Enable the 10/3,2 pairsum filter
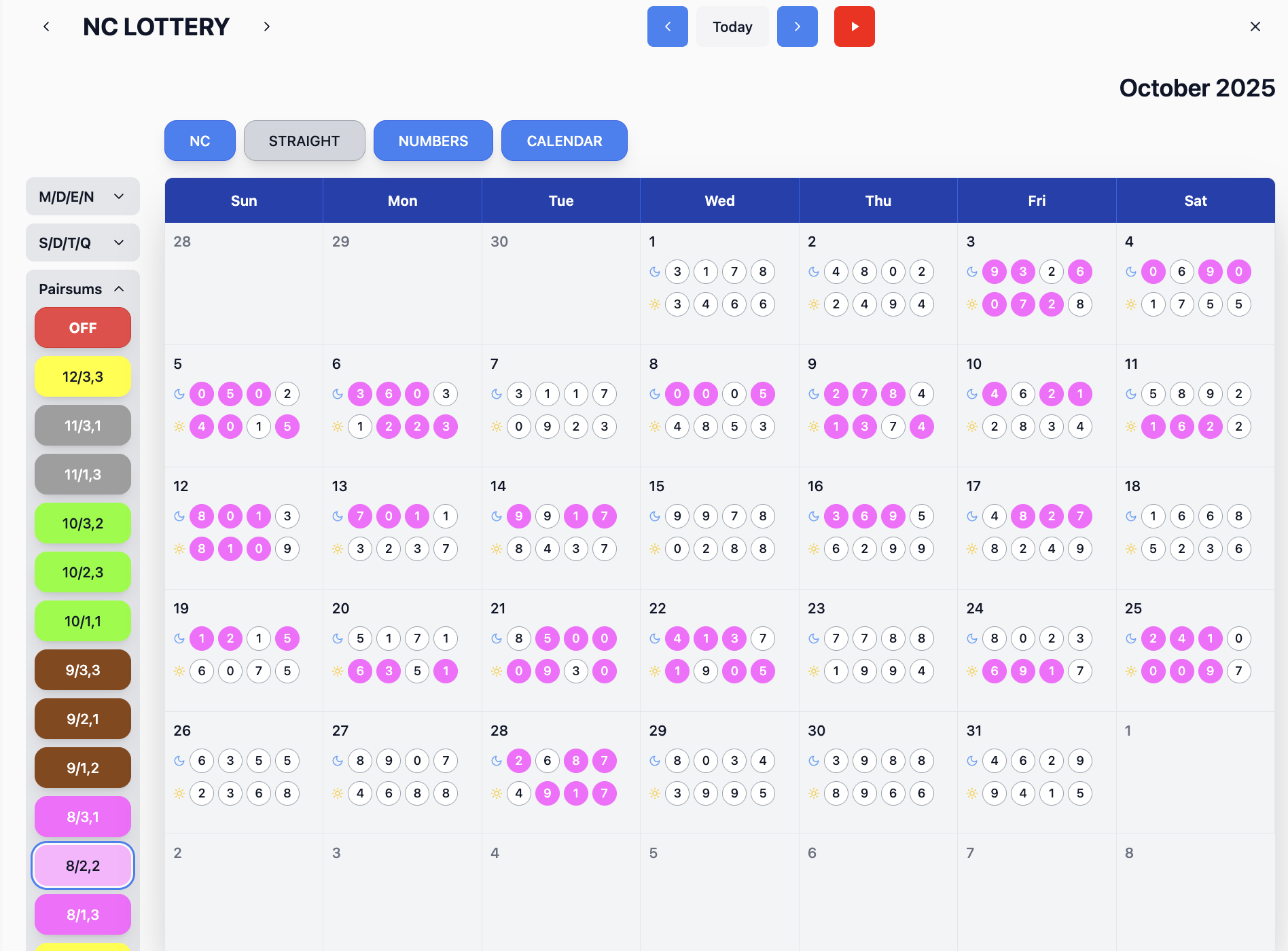This screenshot has height=951, width=1288. coord(83,523)
